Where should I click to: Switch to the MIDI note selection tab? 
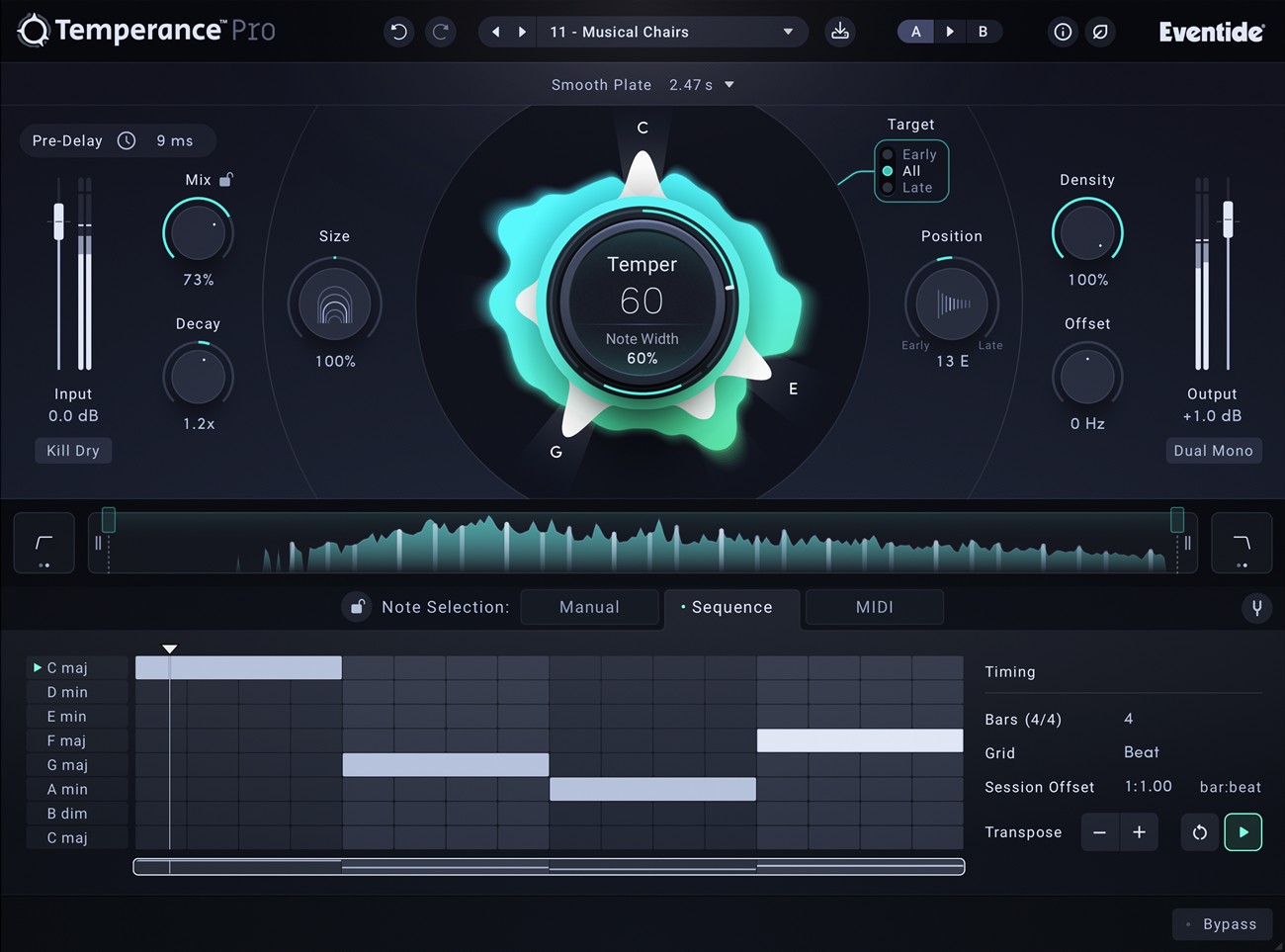tap(874, 607)
